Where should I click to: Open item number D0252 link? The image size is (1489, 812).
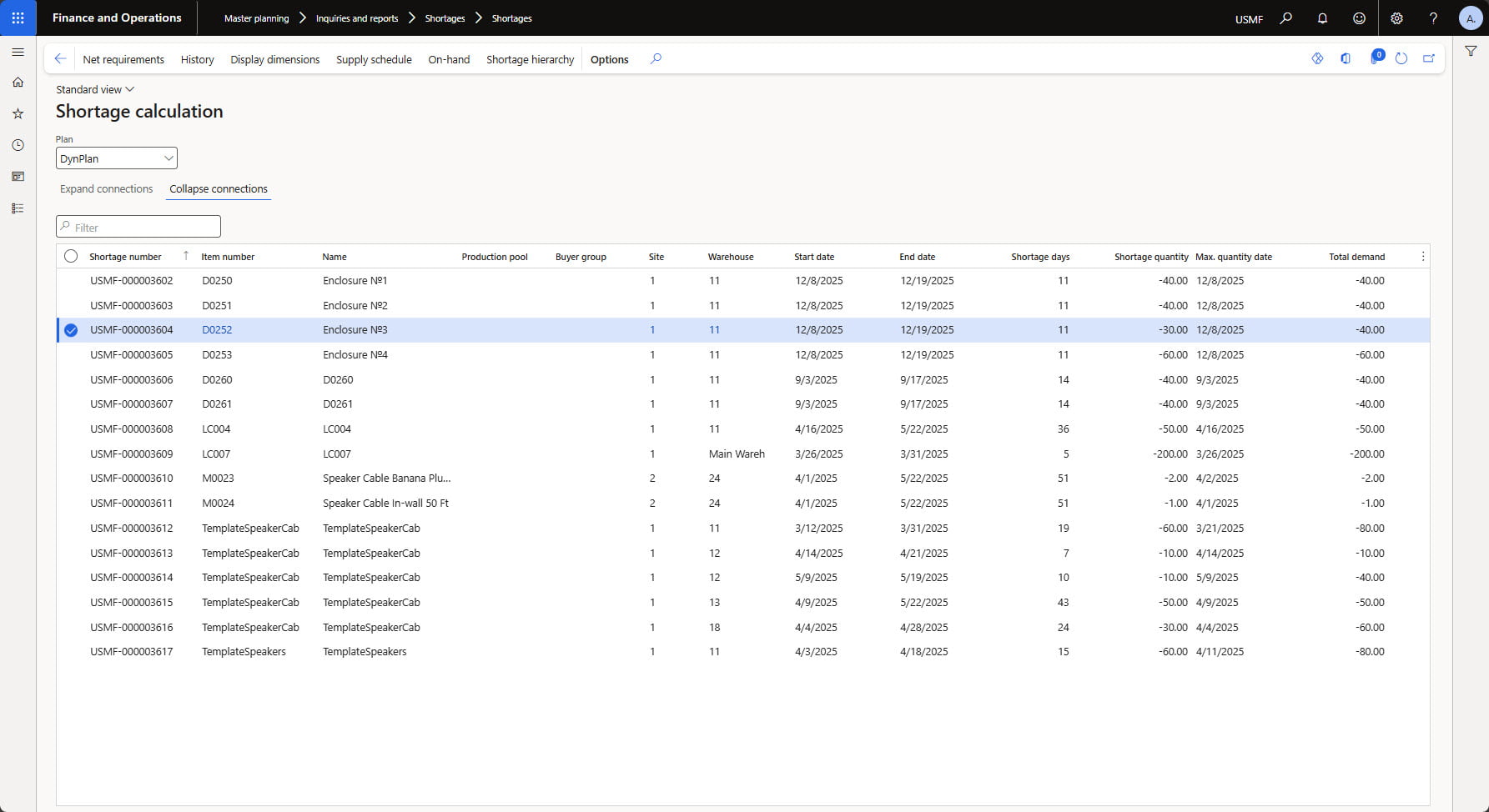click(x=217, y=330)
